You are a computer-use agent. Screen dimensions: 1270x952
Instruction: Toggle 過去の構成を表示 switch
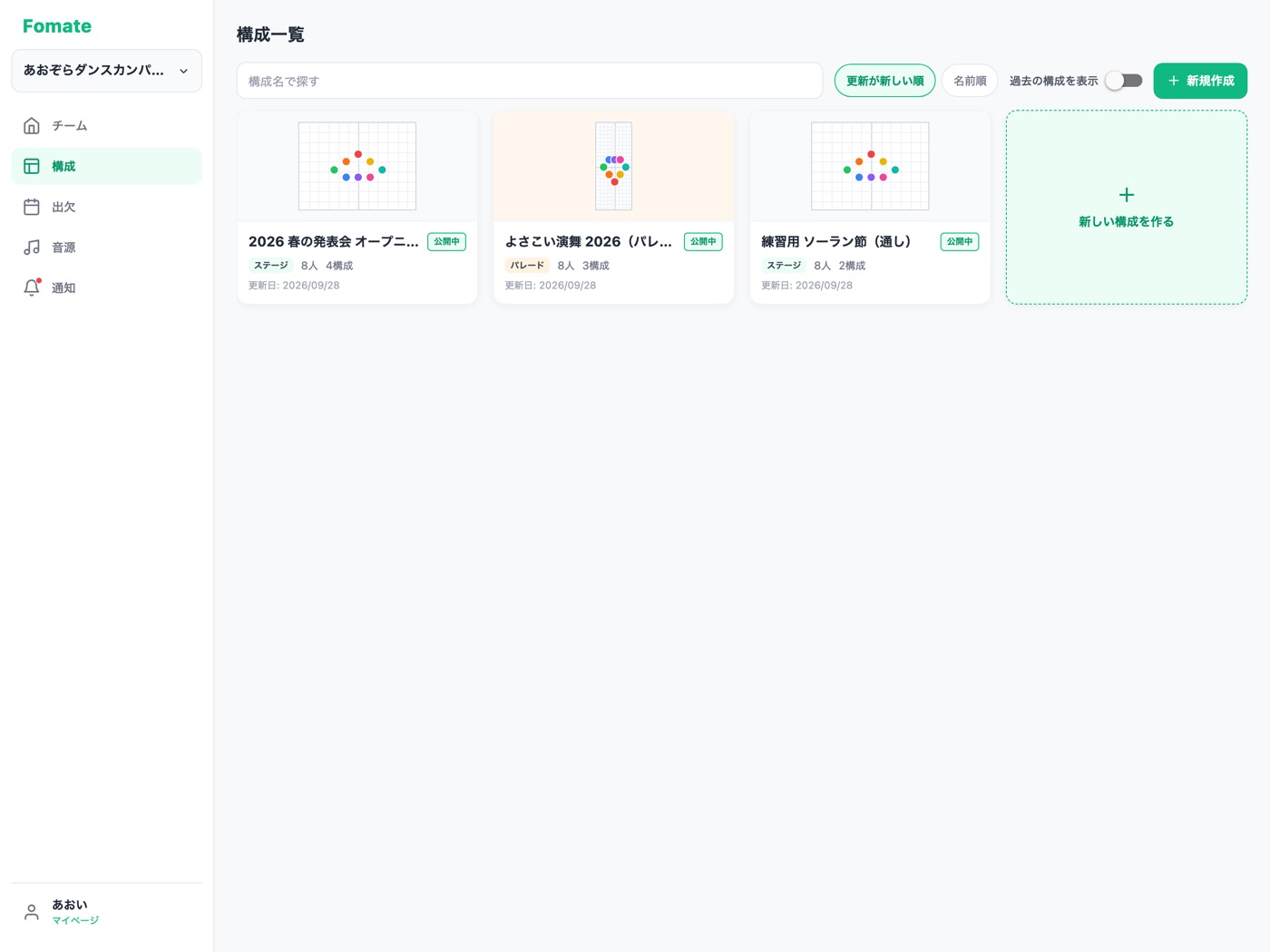click(1124, 81)
